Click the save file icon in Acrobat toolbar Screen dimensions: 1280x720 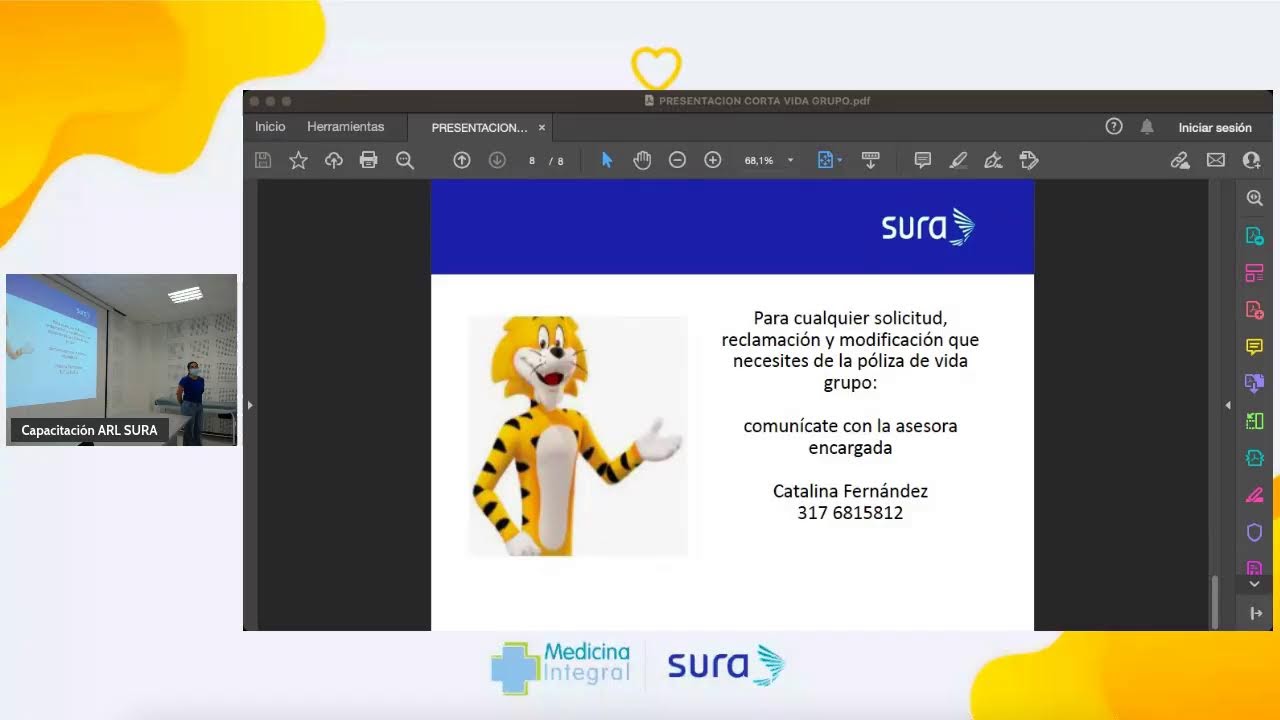[x=263, y=160]
